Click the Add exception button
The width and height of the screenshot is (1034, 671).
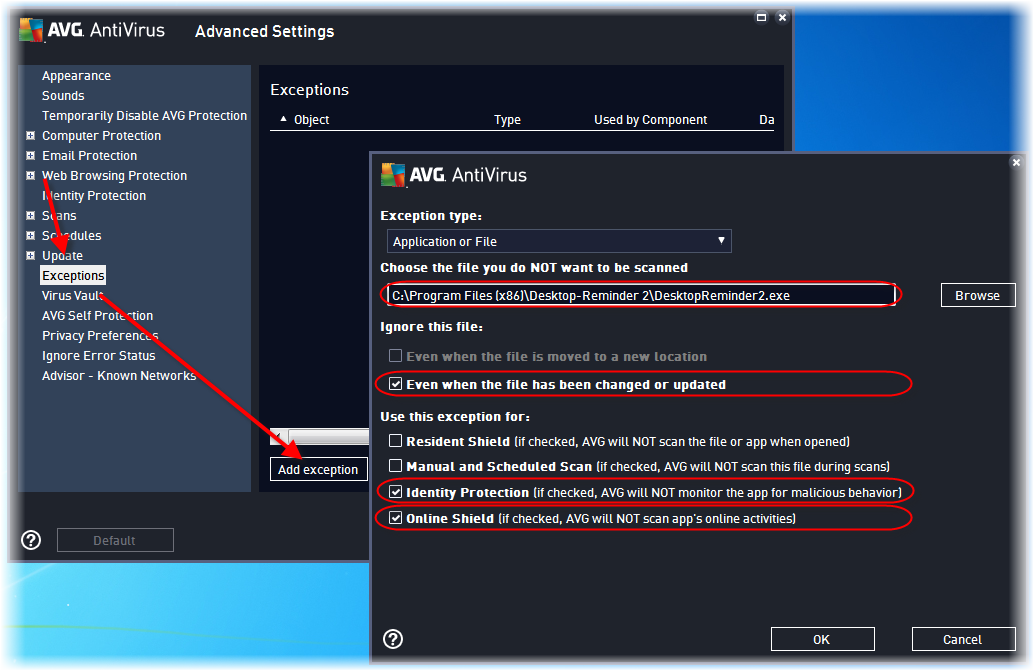[x=318, y=469]
